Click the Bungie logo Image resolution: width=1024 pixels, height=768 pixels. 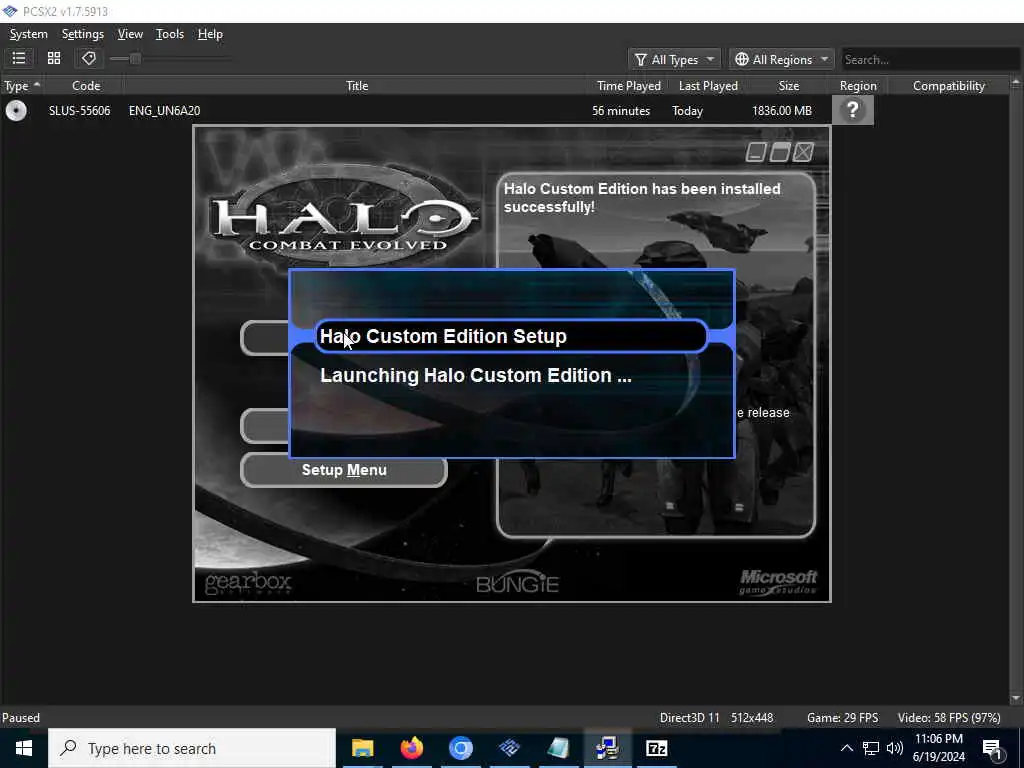[x=517, y=581]
